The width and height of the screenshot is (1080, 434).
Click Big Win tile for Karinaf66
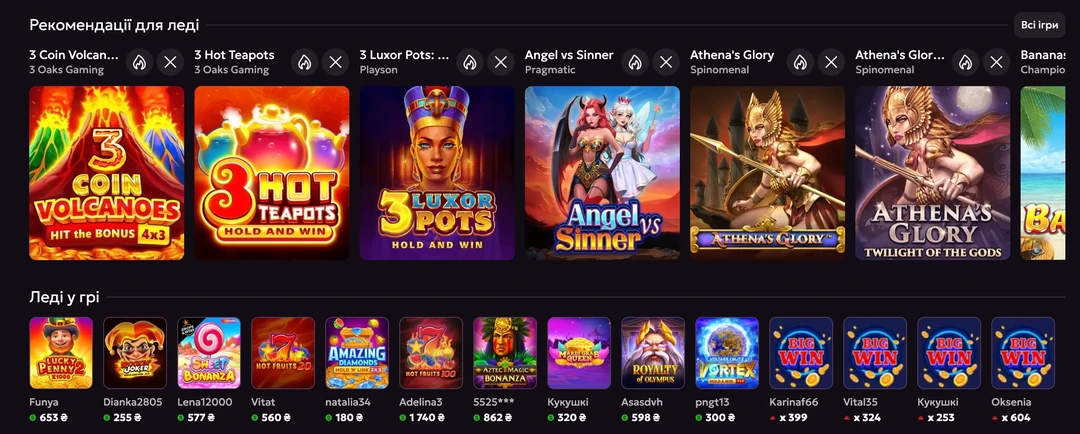tap(801, 353)
